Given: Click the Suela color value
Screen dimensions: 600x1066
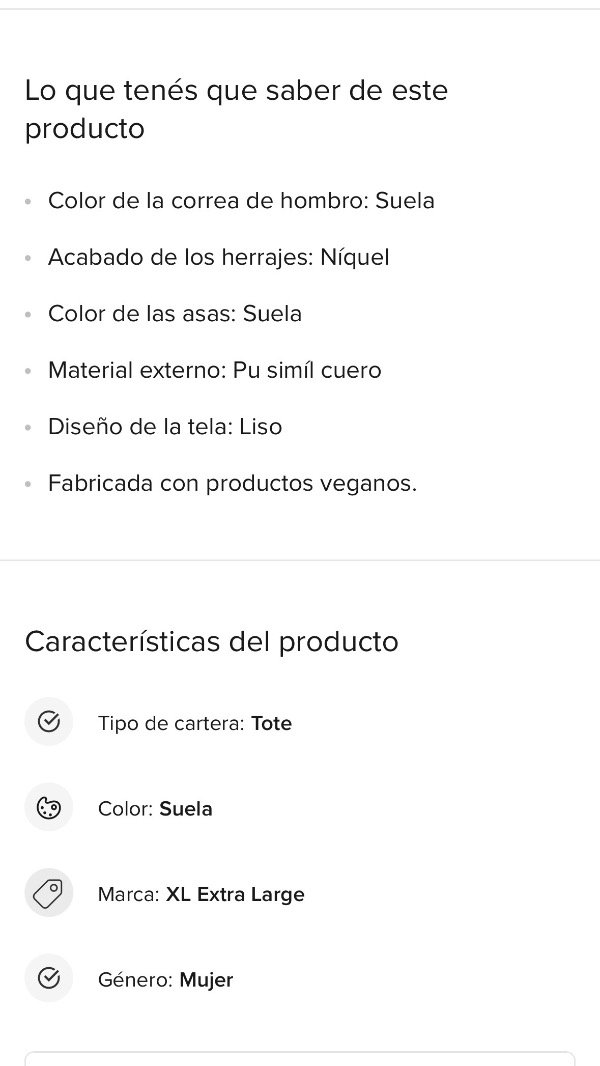Looking at the screenshot, I should click(x=185, y=808).
